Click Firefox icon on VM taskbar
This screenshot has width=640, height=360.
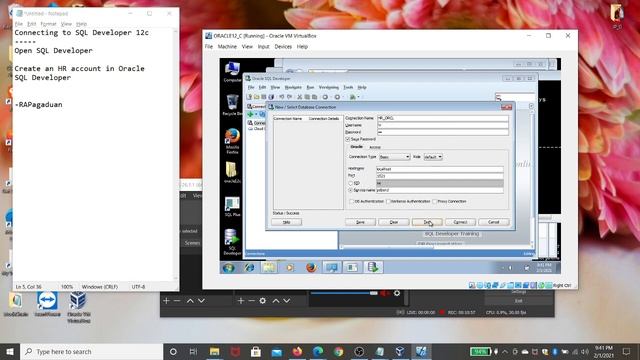311,268
